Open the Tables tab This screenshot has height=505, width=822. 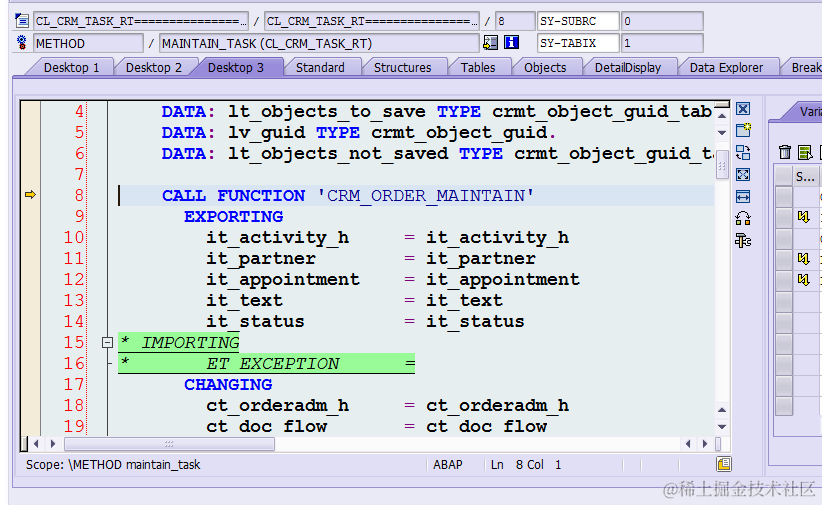(478, 68)
